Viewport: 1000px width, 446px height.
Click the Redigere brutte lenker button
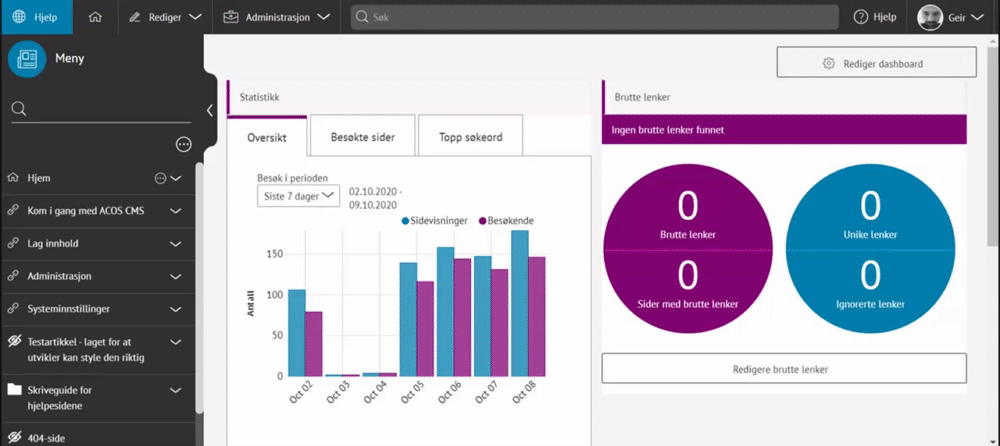click(x=784, y=368)
